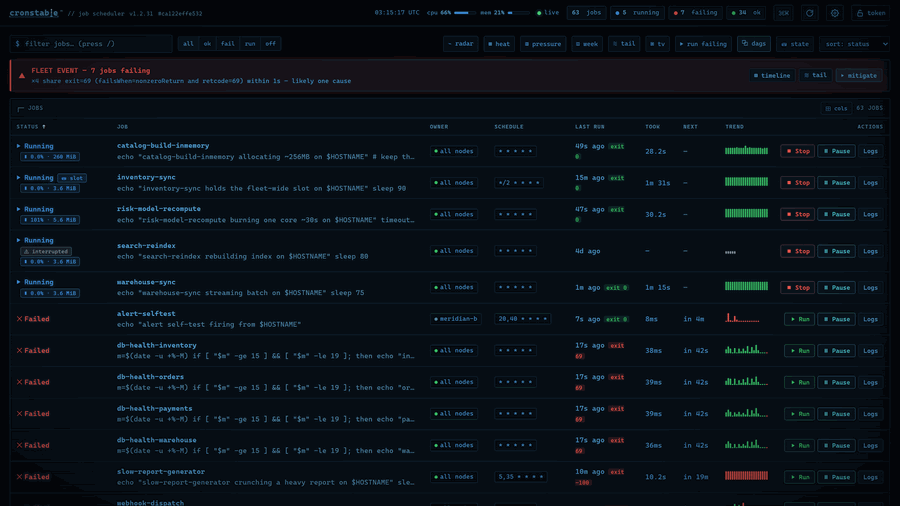The image size is (900, 506).
Task: Run the db-health-warehouse job
Action: pyautogui.click(x=799, y=445)
